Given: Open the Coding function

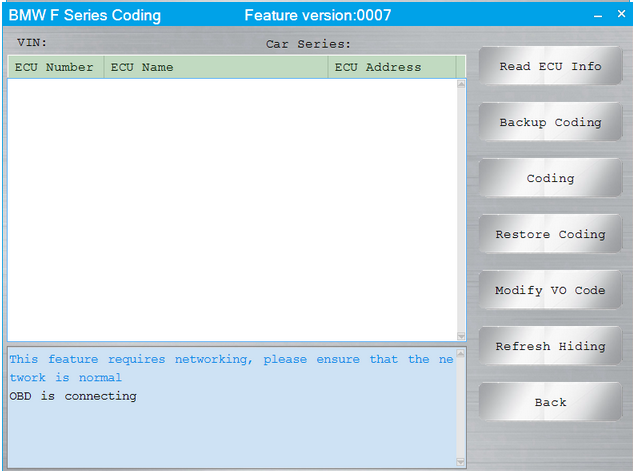Looking at the screenshot, I should pos(550,178).
